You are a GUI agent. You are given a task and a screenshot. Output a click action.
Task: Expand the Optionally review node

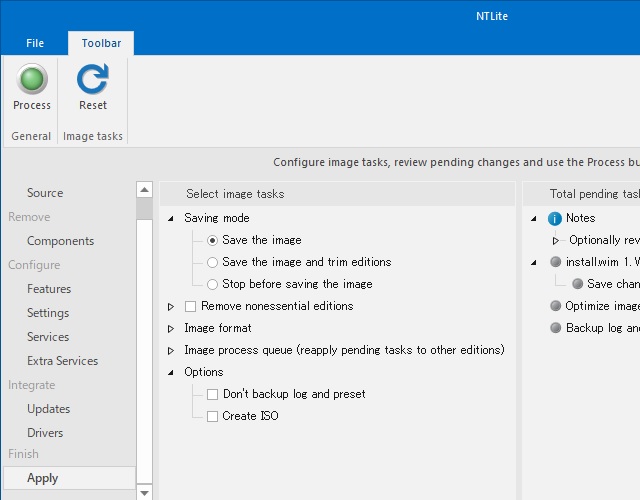click(555, 241)
